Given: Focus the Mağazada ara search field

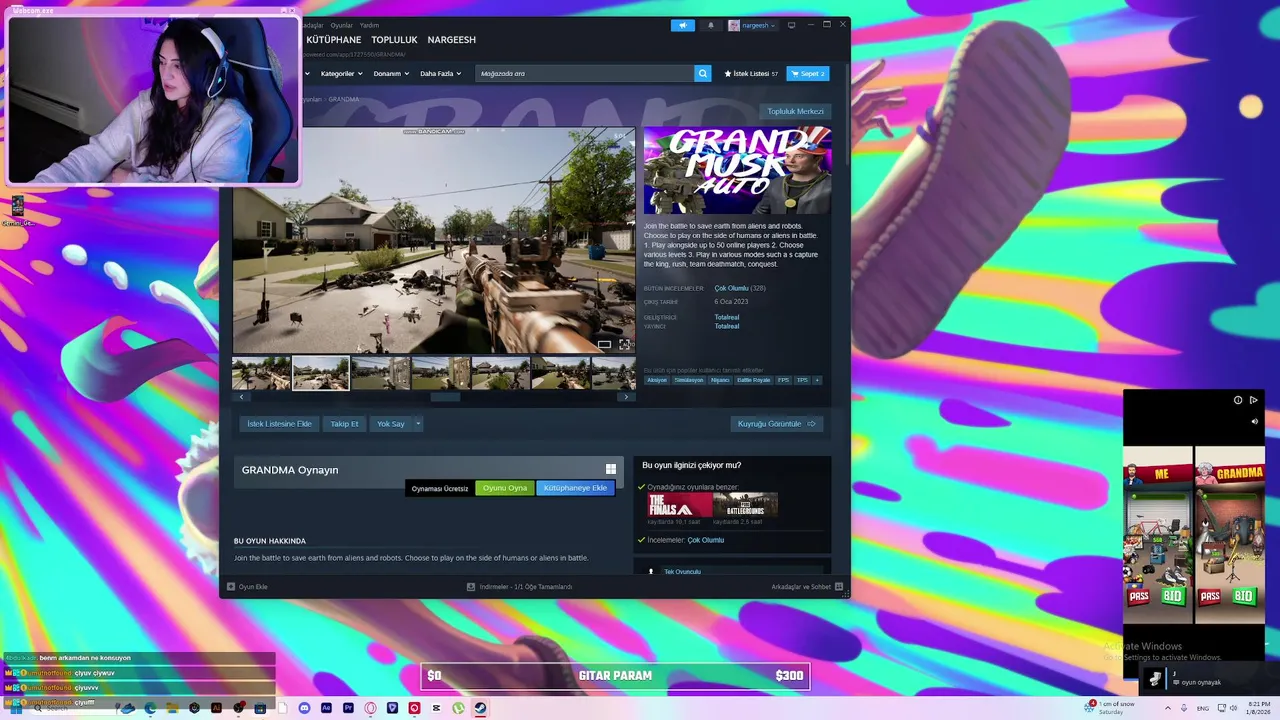Looking at the screenshot, I should coord(585,73).
